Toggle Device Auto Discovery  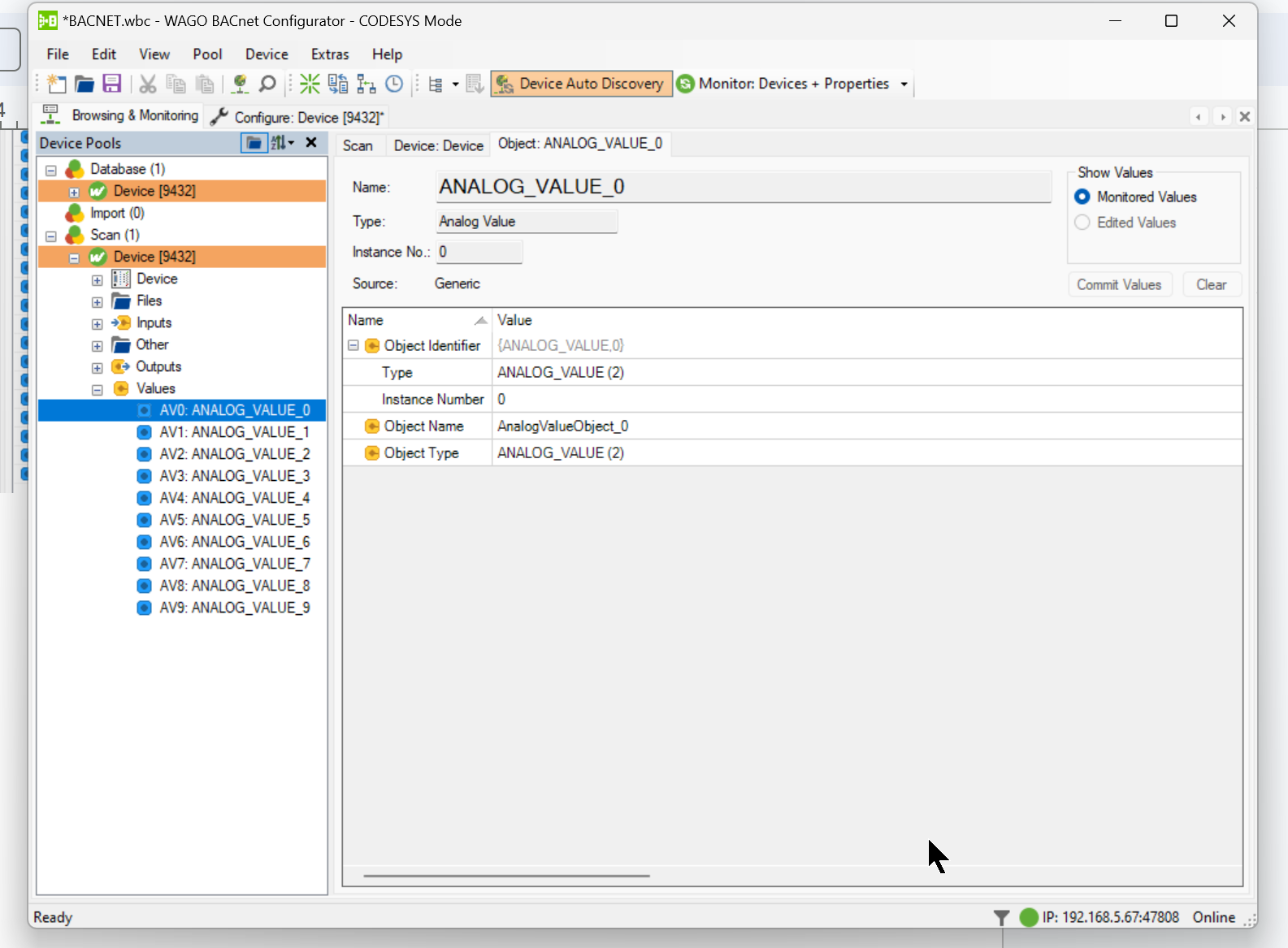(581, 84)
